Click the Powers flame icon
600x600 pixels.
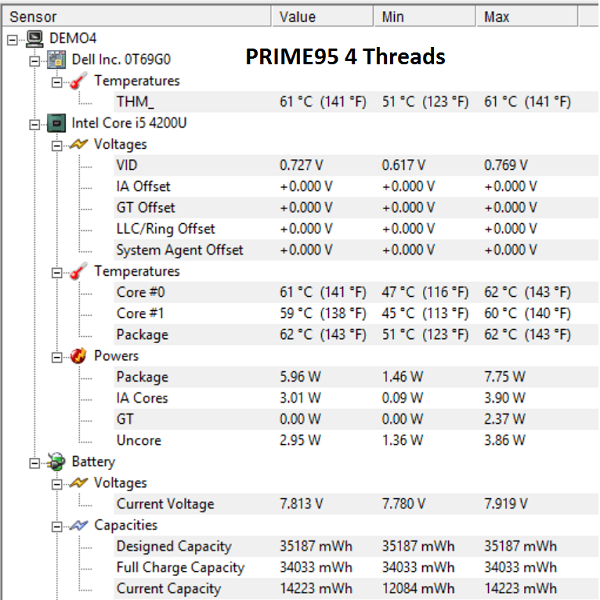(x=79, y=356)
